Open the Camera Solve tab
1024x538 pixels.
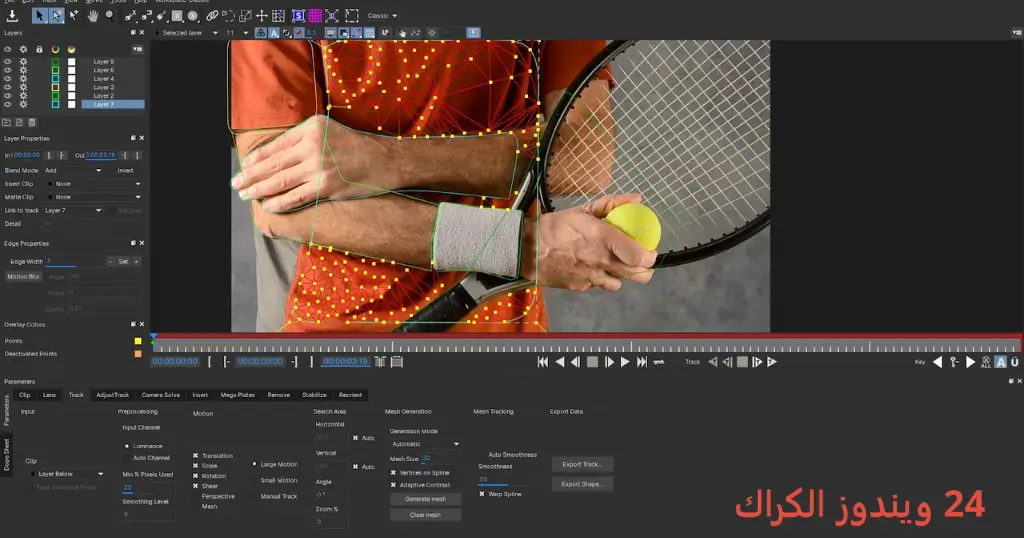point(161,395)
